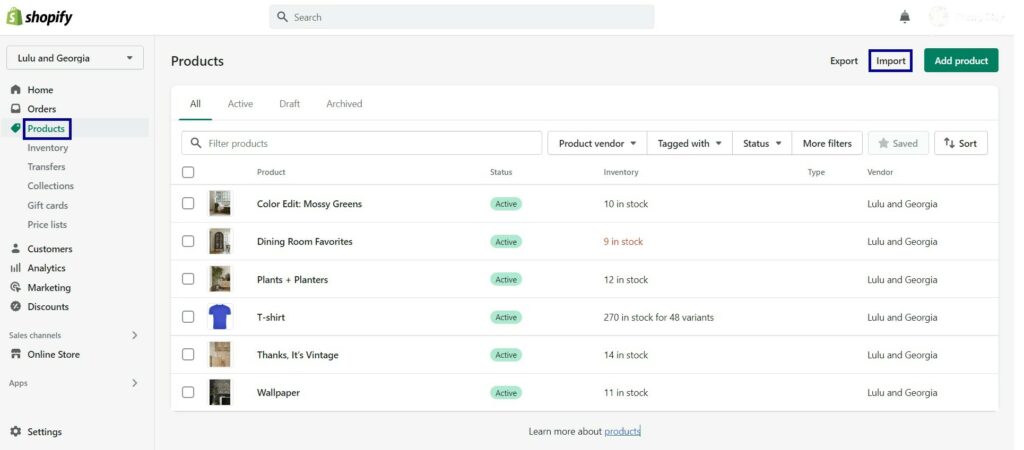The width and height of the screenshot is (1024, 450).
Task: Toggle the select-all products checkbox
Action: pyautogui.click(x=188, y=172)
